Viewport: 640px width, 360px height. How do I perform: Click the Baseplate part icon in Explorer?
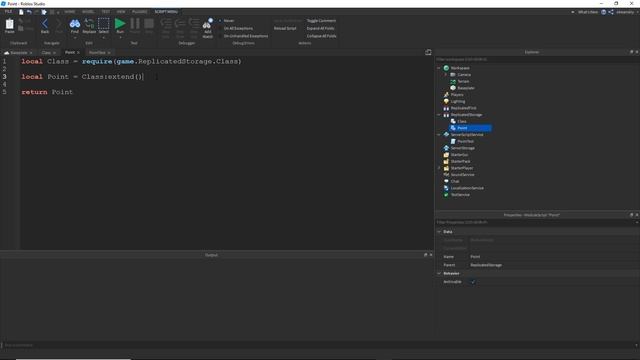pos(453,88)
